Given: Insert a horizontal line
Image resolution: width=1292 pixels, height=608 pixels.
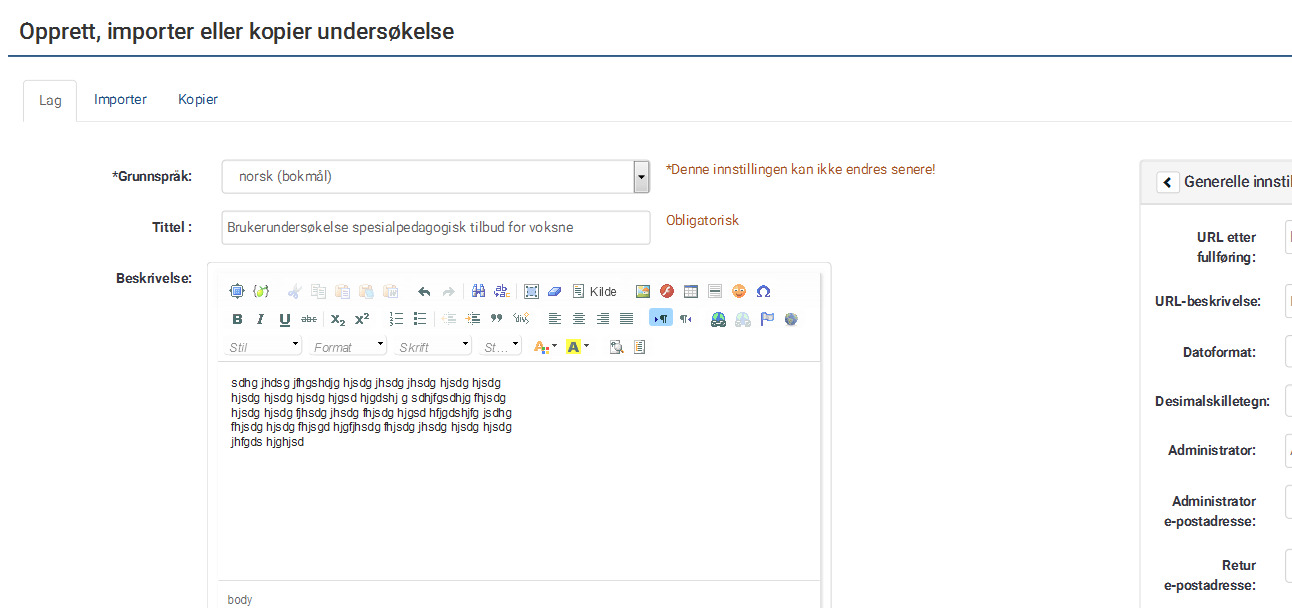Looking at the screenshot, I should pyautogui.click(x=714, y=292).
